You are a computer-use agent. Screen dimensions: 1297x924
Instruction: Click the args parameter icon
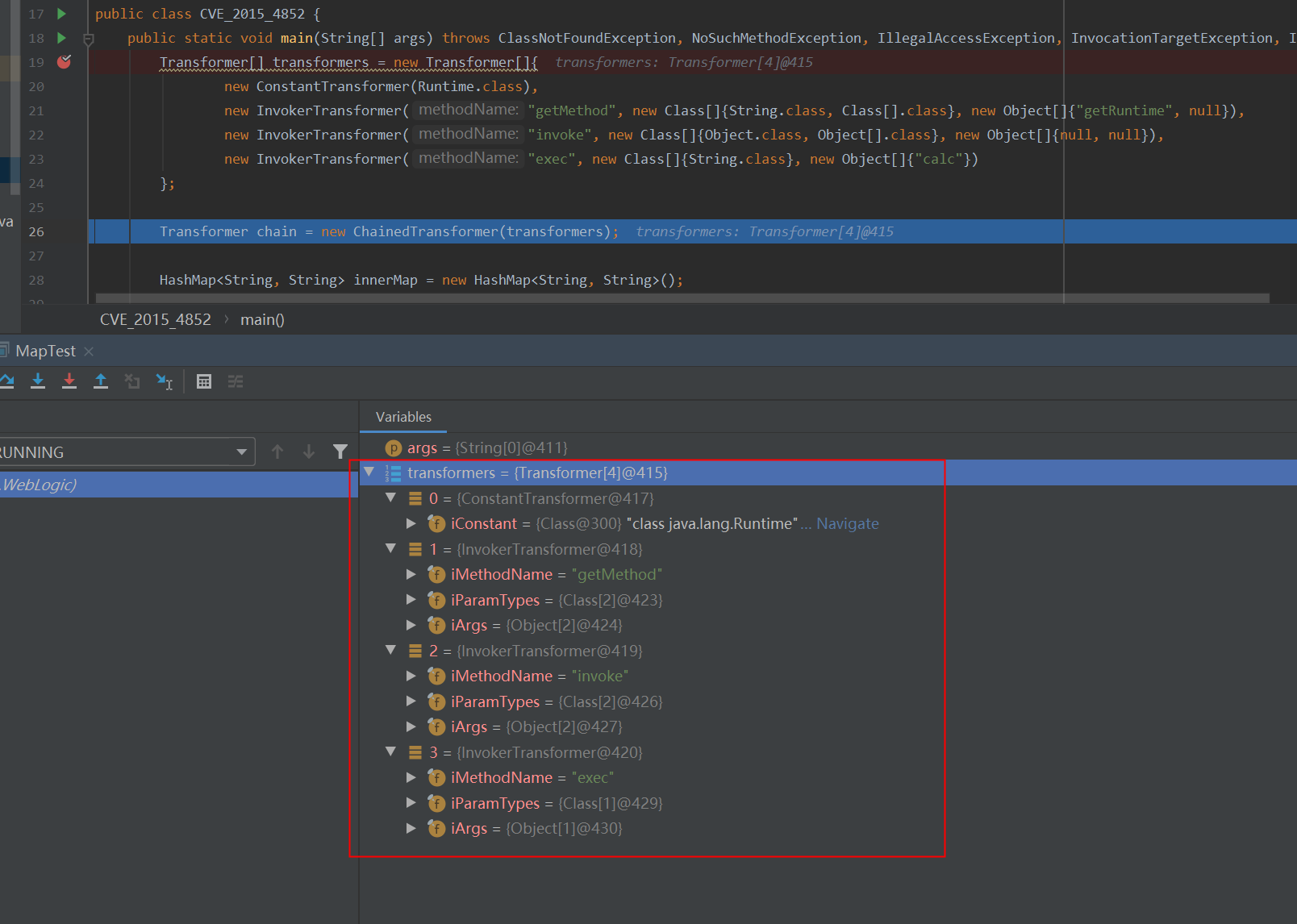click(x=394, y=447)
